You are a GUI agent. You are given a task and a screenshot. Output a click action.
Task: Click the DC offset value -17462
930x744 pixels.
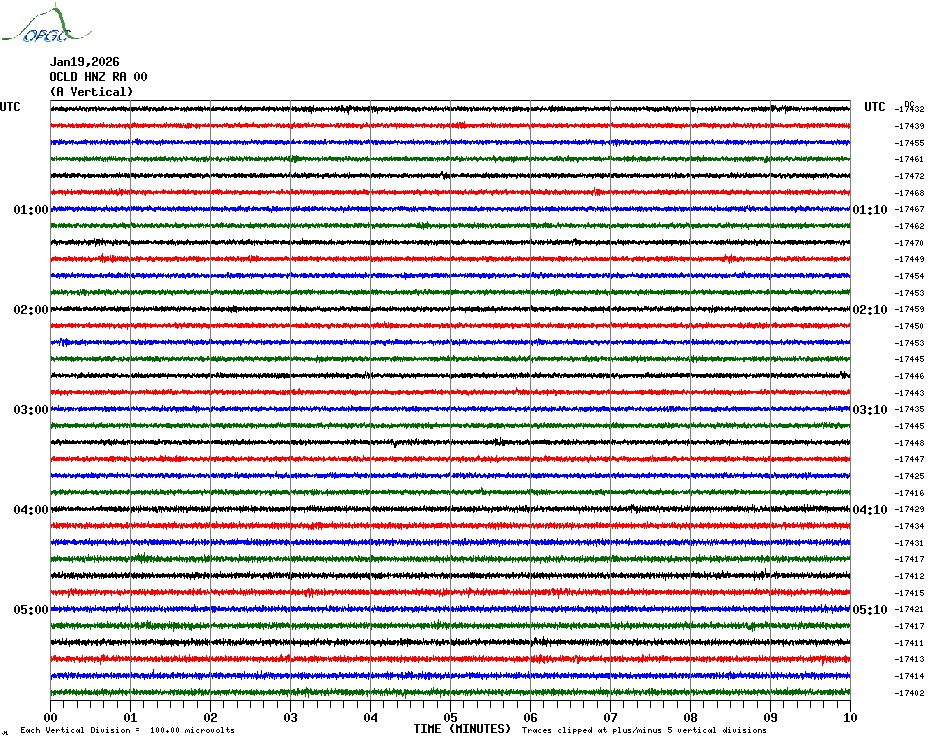909,226
